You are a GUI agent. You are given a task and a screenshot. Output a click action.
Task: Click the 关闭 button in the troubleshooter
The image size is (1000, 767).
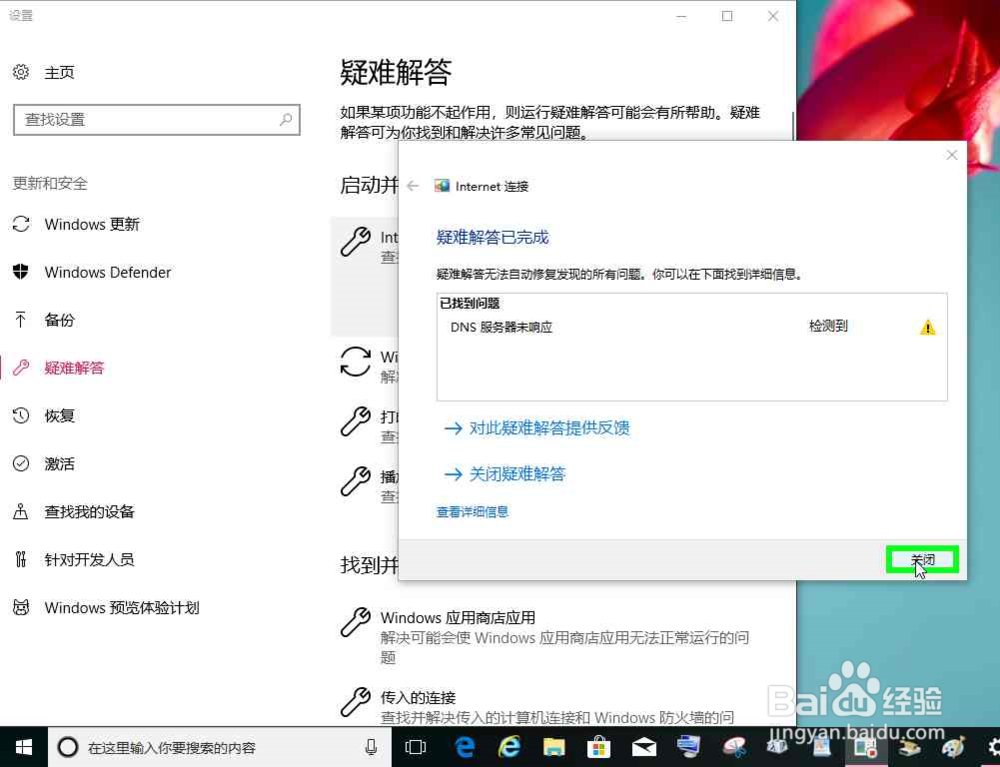(x=921, y=559)
